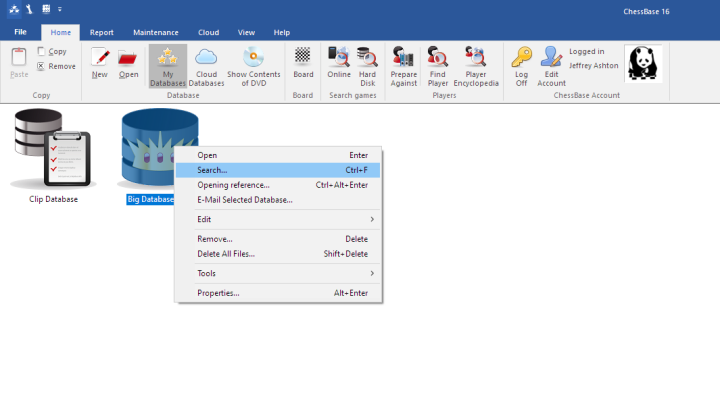
Task: Show Contents of DVD
Action: click(x=253, y=66)
